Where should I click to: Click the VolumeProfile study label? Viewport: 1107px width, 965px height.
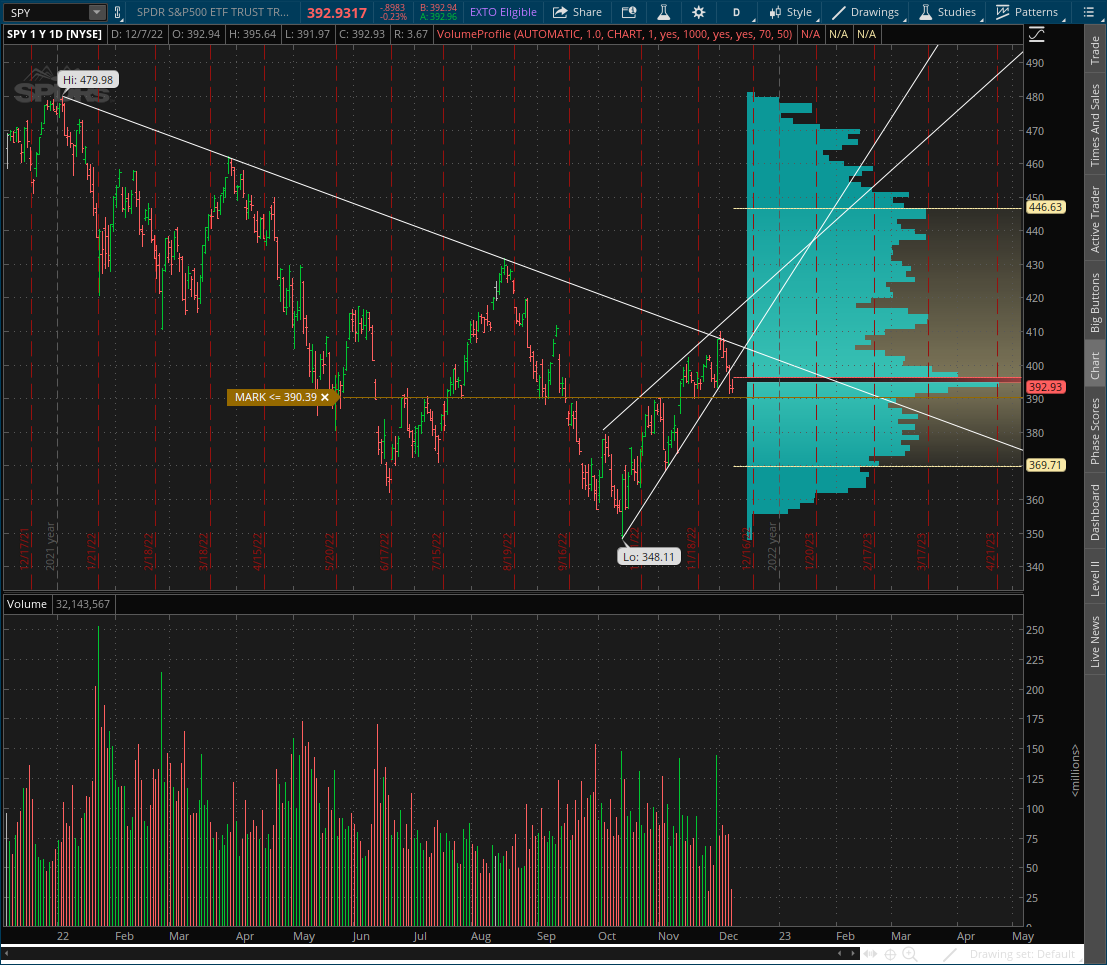click(614, 34)
